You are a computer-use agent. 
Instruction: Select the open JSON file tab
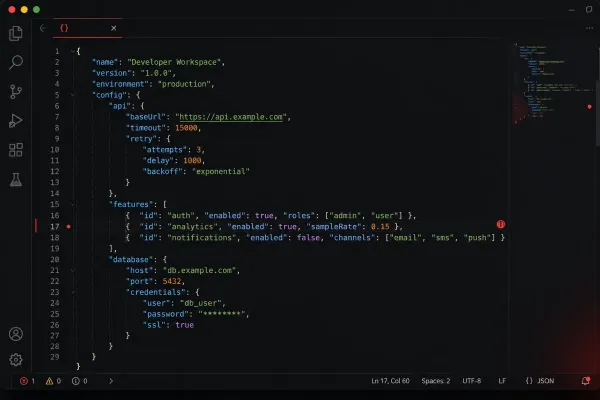(88, 28)
